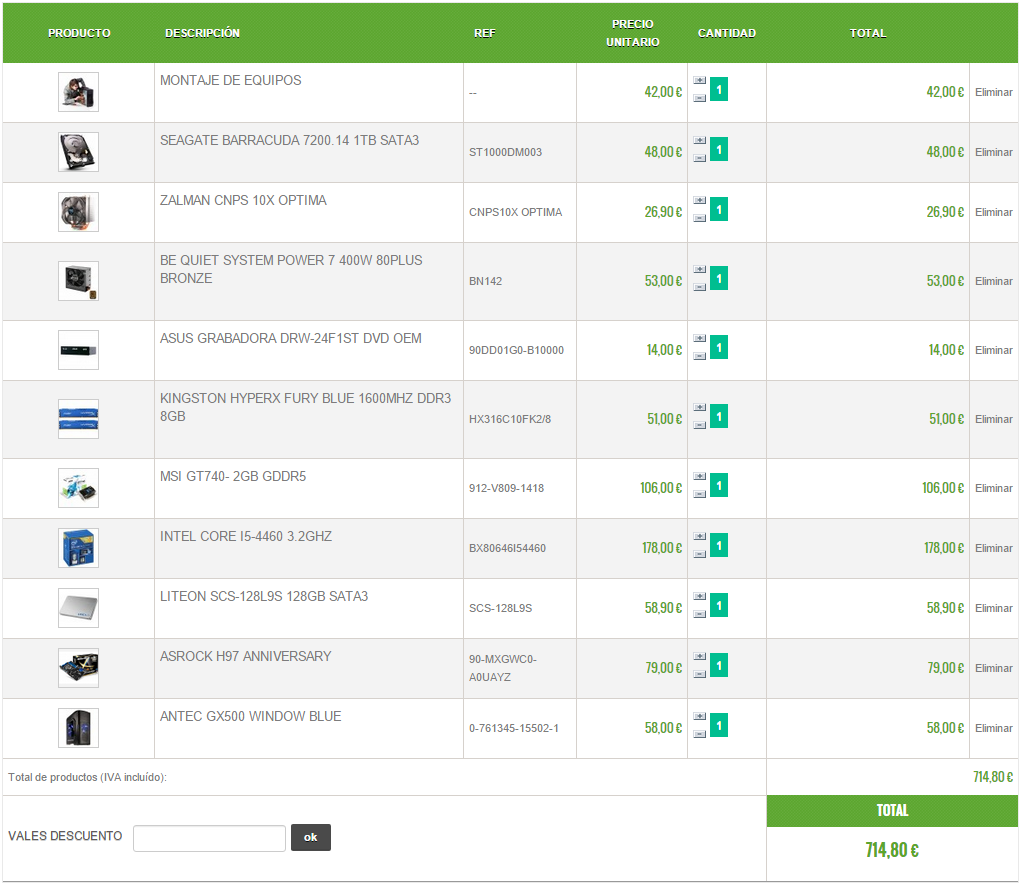Remove Asus Grabadora DVD from cart
The image size is (1022, 886).
pyautogui.click(x=993, y=351)
